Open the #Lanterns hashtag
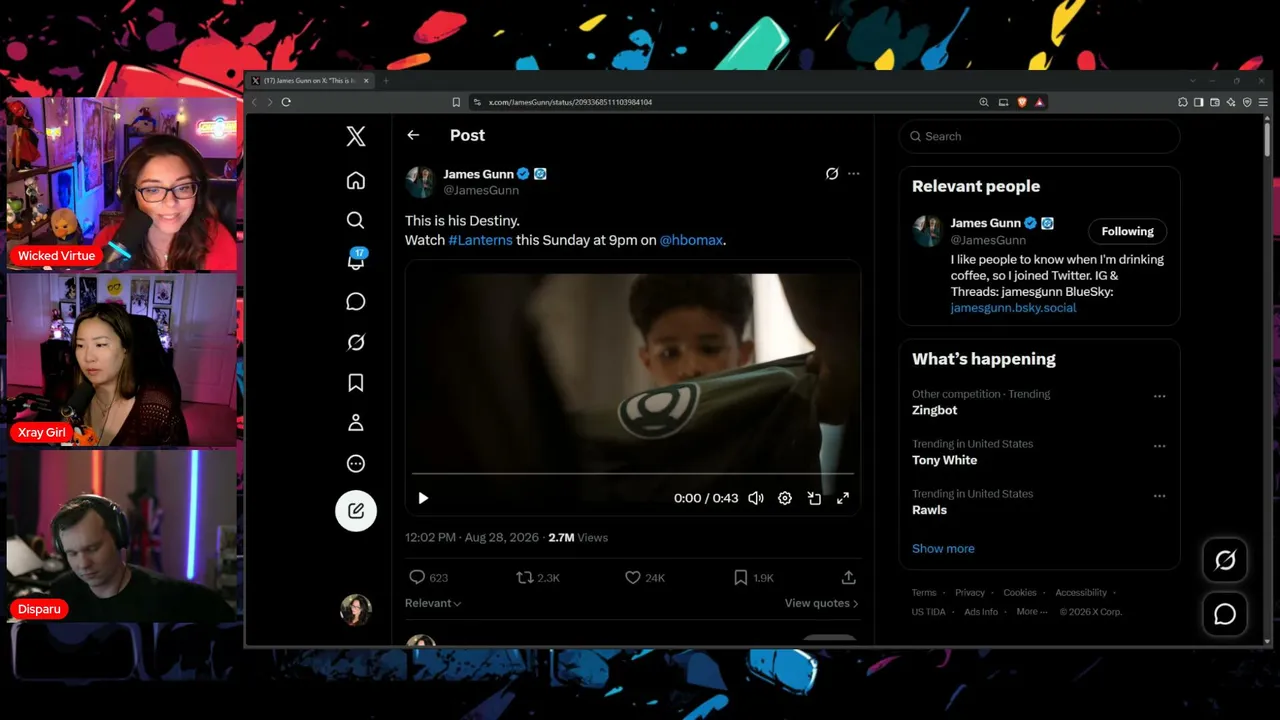1280x720 pixels. (480, 240)
